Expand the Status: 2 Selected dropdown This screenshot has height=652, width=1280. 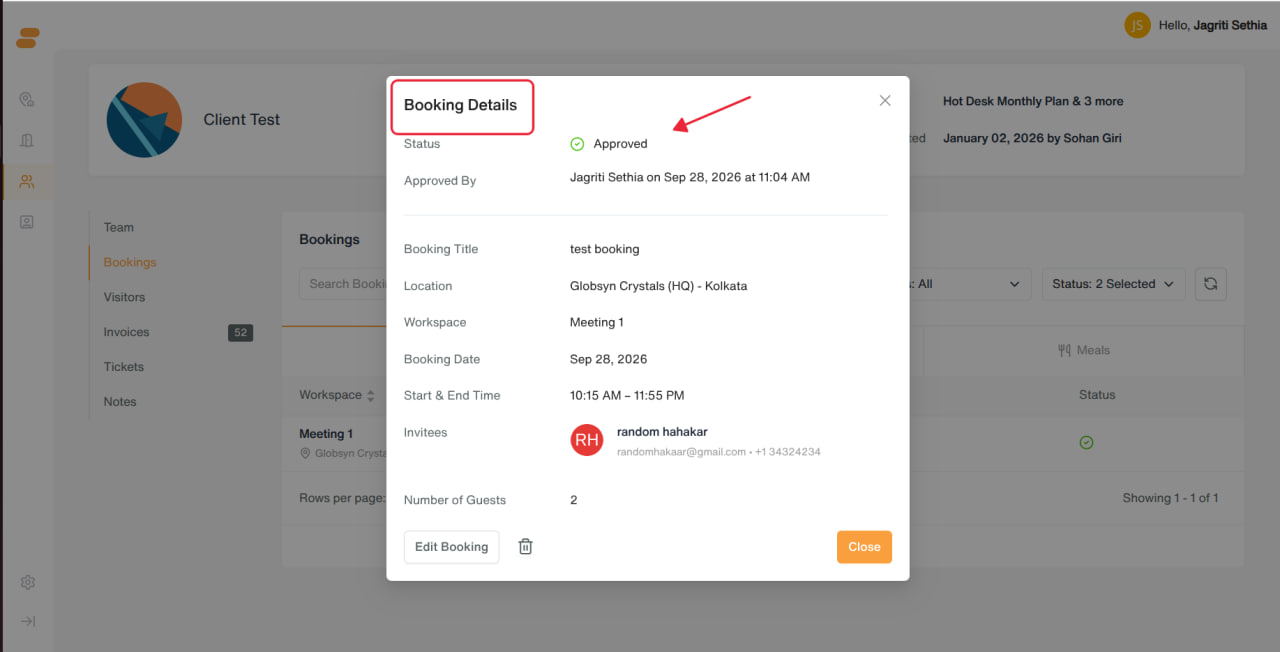coord(1113,284)
